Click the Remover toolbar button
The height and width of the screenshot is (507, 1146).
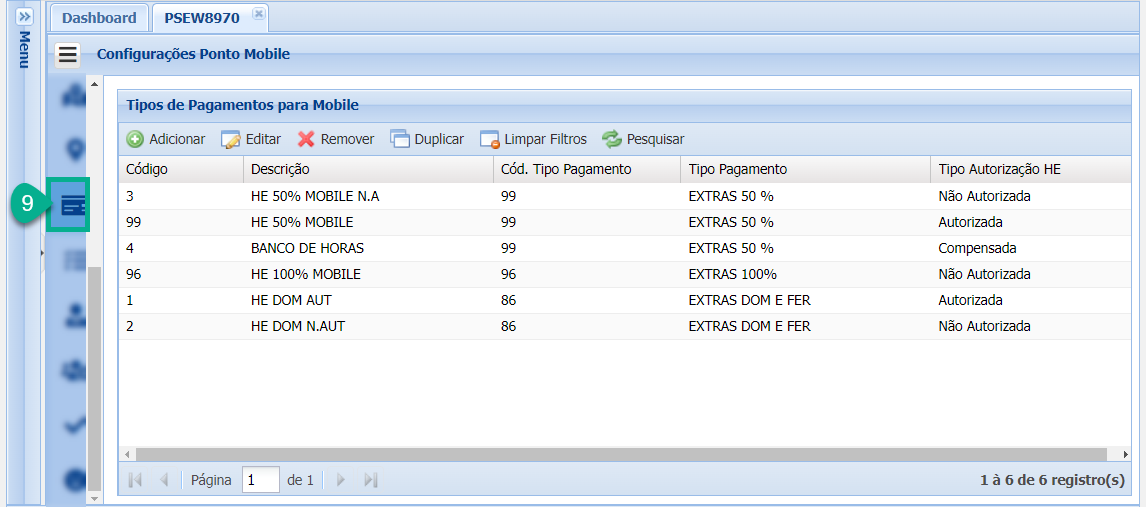[335, 139]
